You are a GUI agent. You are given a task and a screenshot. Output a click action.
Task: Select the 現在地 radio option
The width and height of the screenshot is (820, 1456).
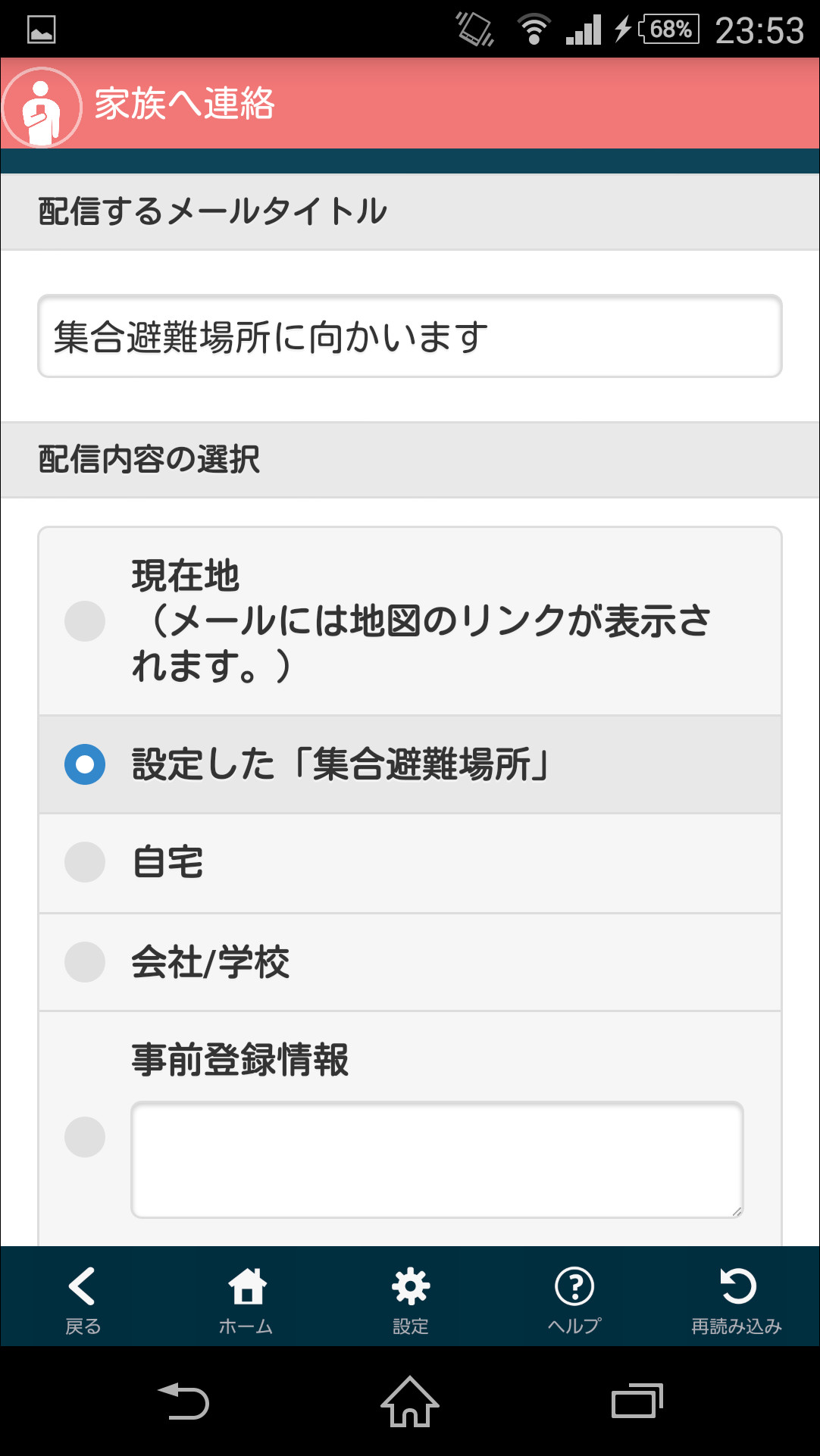click(x=84, y=621)
